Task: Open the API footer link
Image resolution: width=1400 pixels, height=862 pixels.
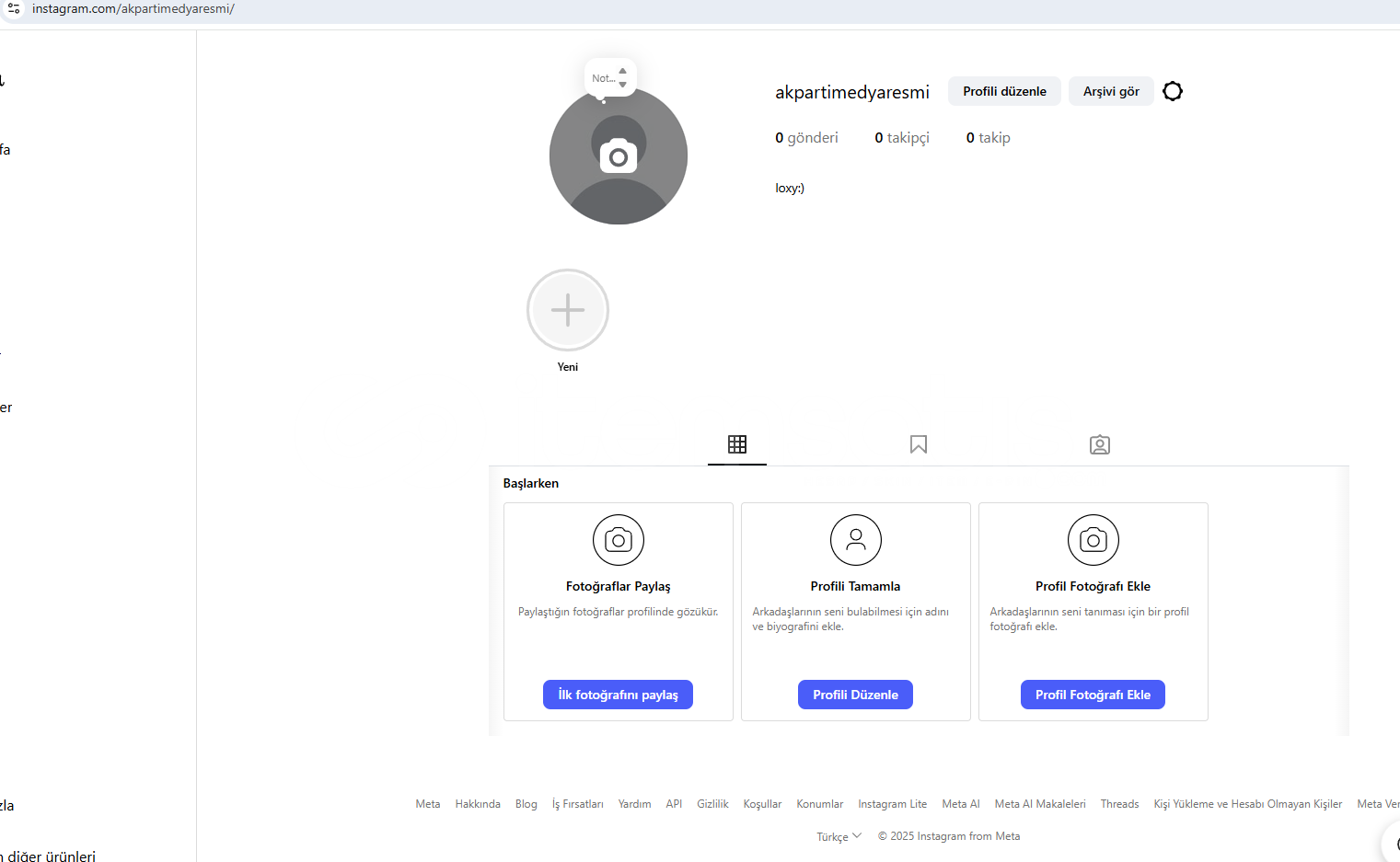Action: [x=674, y=804]
